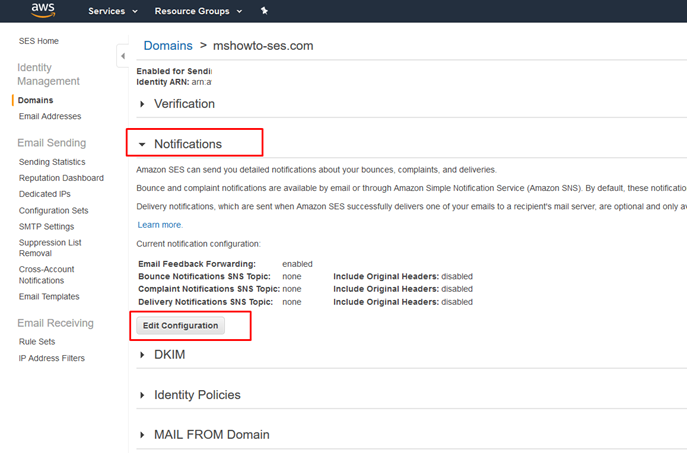Click Current notification configuration text
The height and width of the screenshot is (453, 687).
(x=198, y=244)
